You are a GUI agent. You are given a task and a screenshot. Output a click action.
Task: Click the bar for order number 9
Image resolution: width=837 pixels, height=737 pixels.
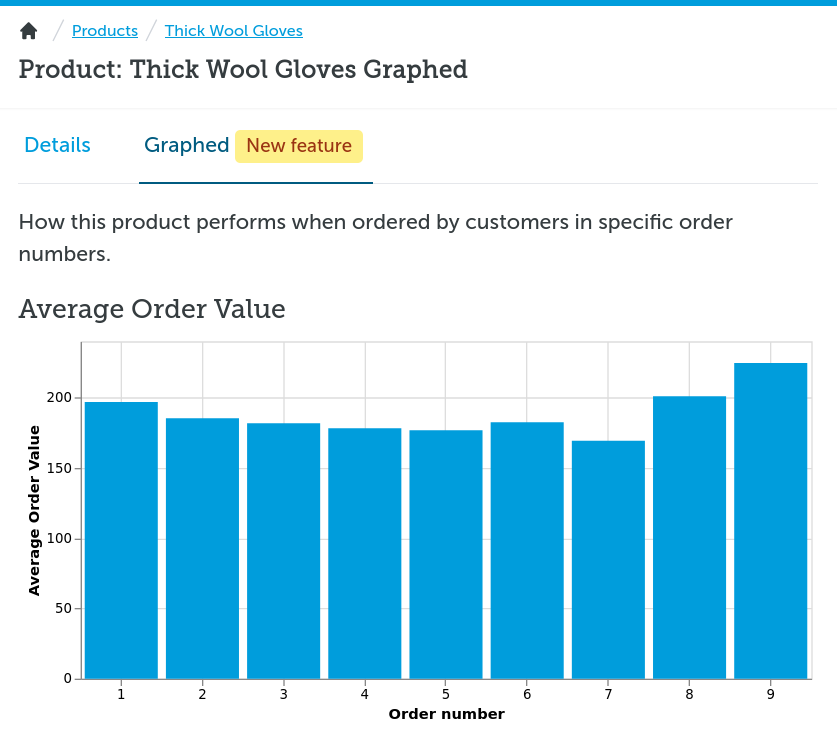click(x=770, y=520)
